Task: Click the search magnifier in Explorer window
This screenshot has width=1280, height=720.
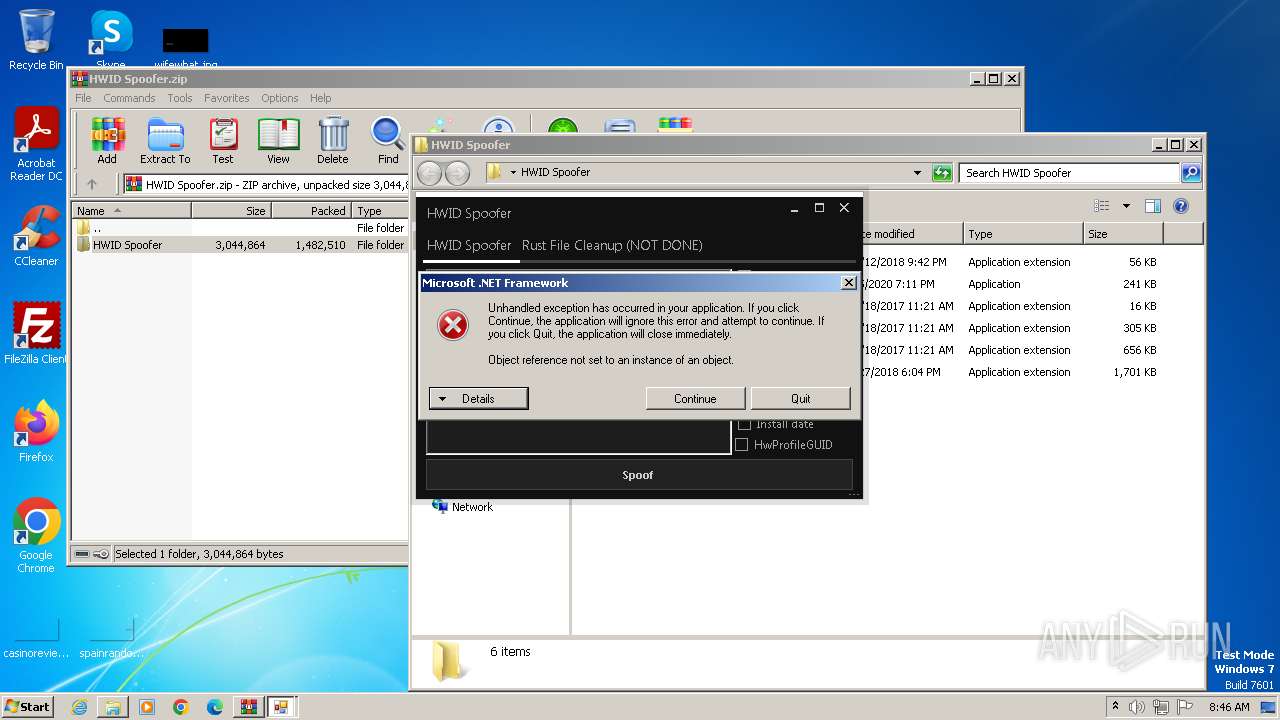Action: coord(1190,173)
